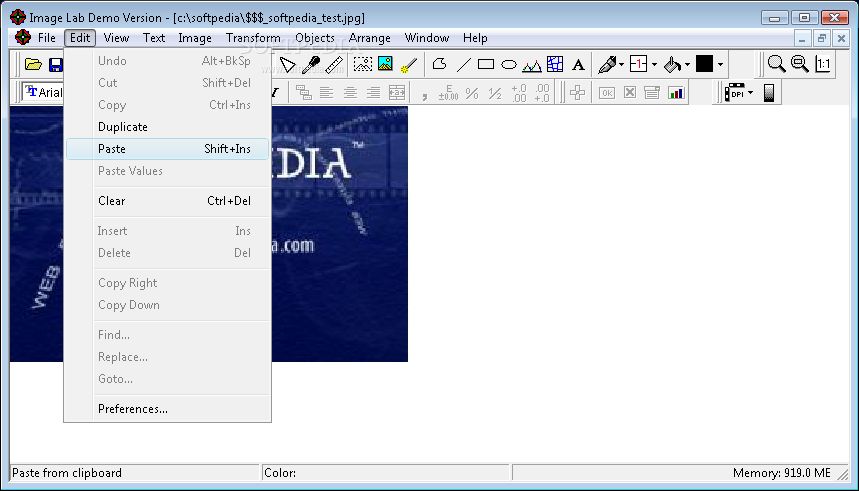
Task: Click the Arial font name box
Action: coord(43,92)
